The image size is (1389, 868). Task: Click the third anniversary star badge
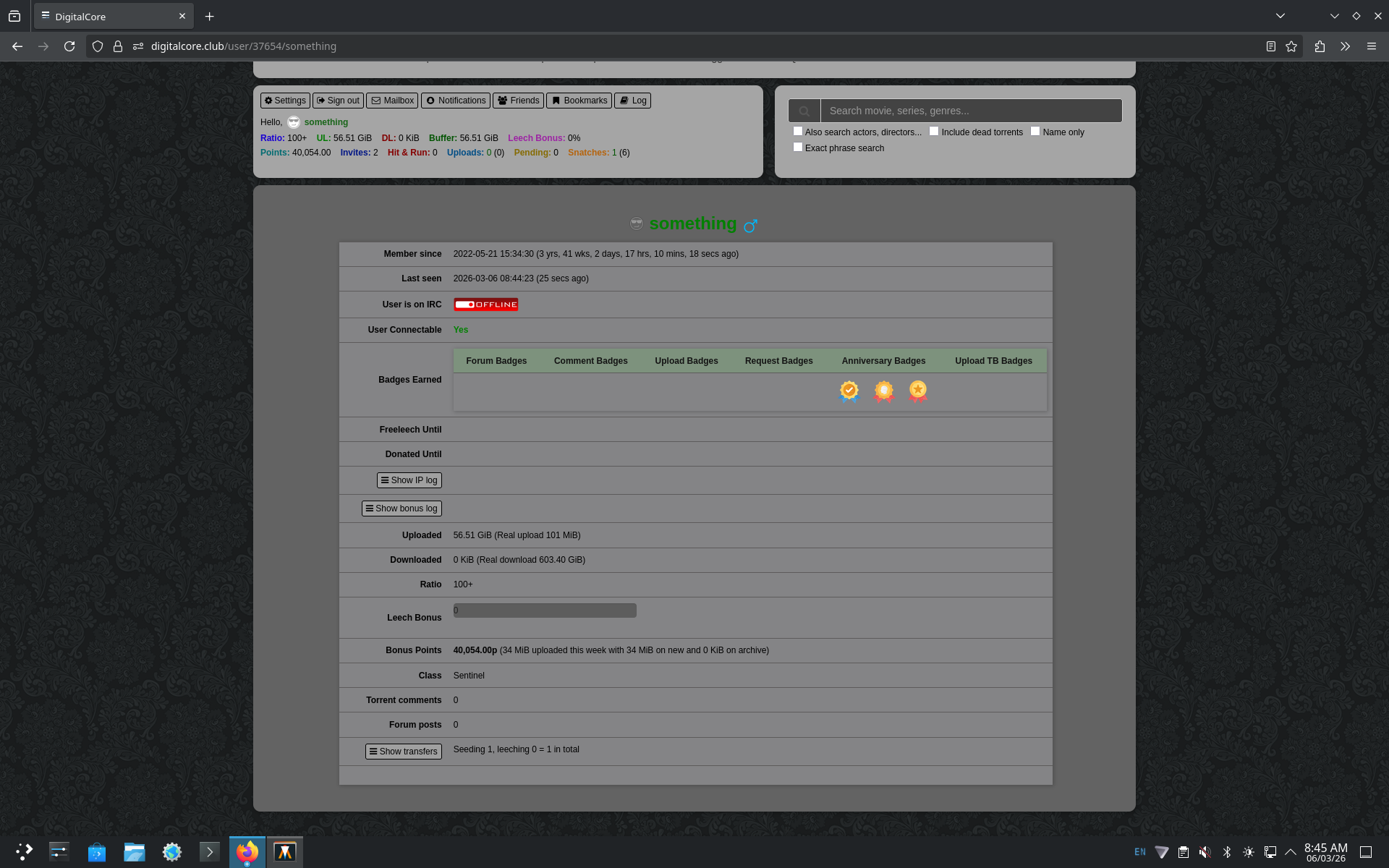coord(917,391)
